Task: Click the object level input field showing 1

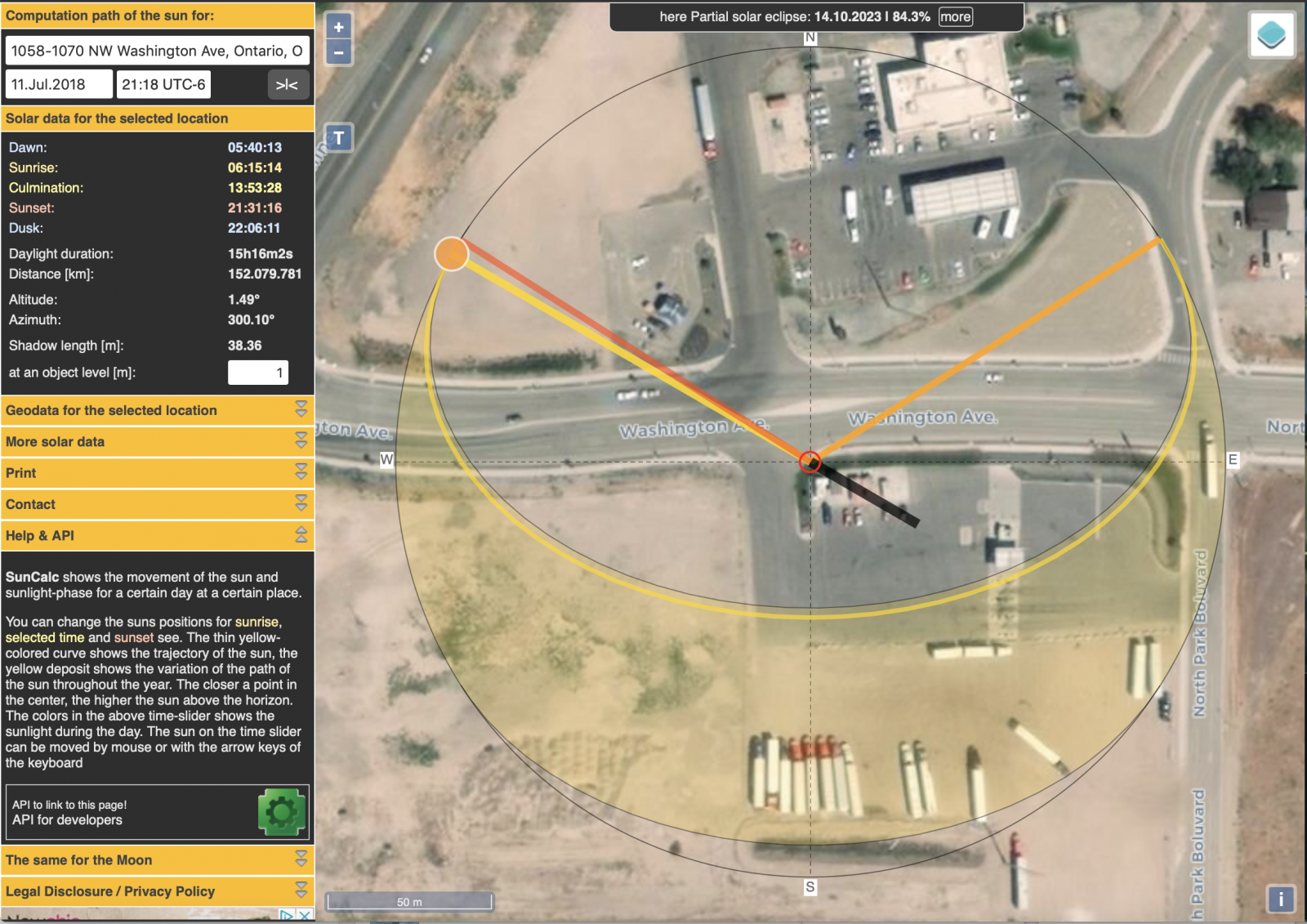Action: click(258, 372)
